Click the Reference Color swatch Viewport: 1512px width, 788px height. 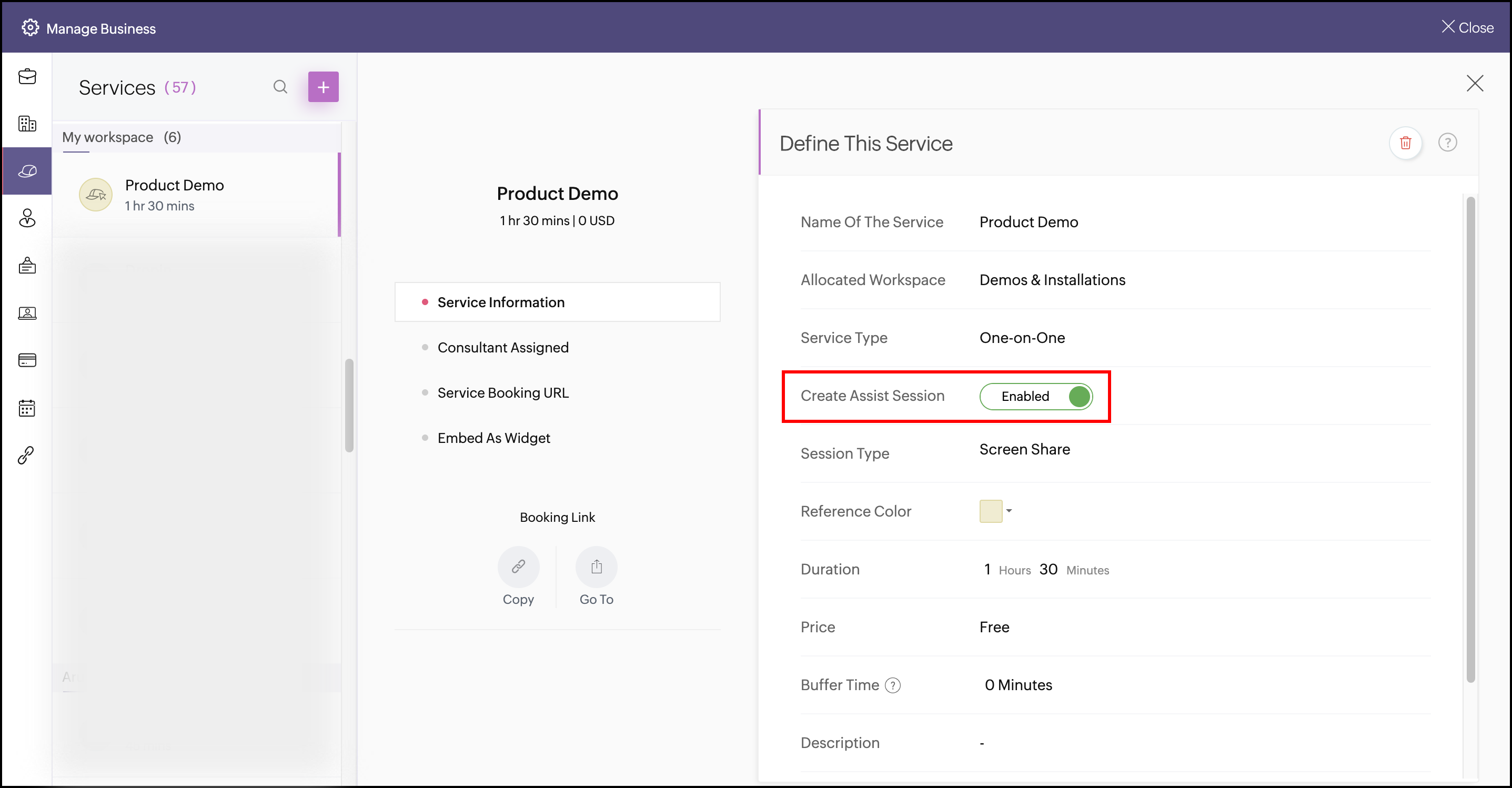[990, 511]
